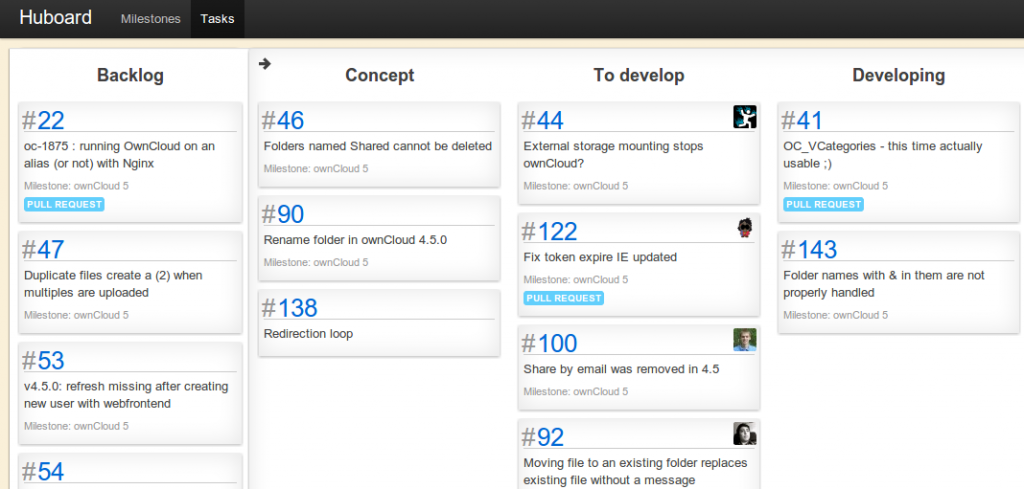Click the Pull Request label on issue #122
1024x489 pixels.
563,298
